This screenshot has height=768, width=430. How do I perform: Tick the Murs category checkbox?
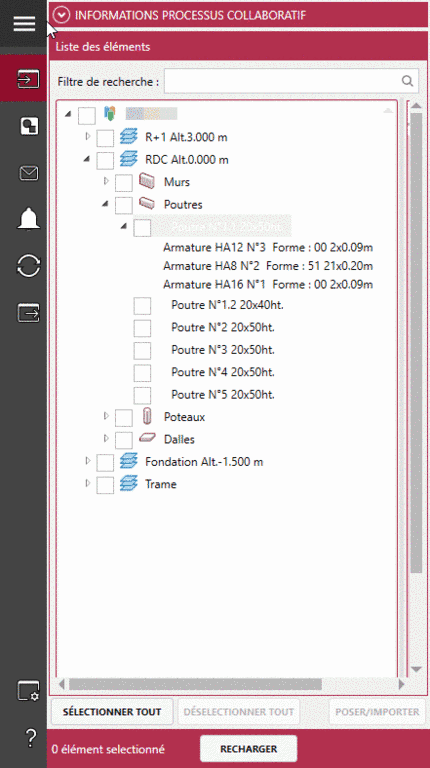pos(123,183)
